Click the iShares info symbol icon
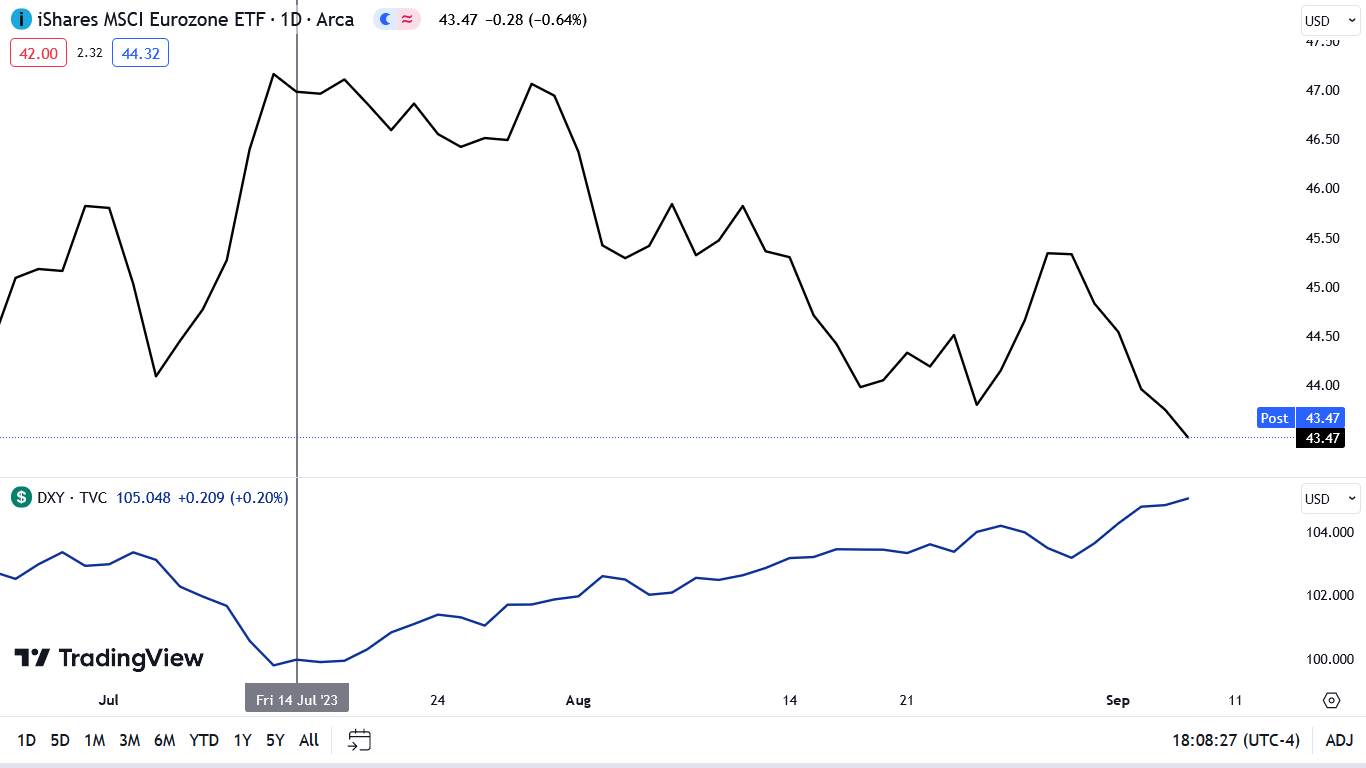Image resolution: width=1366 pixels, height=768 pixels. click(21, 19)
